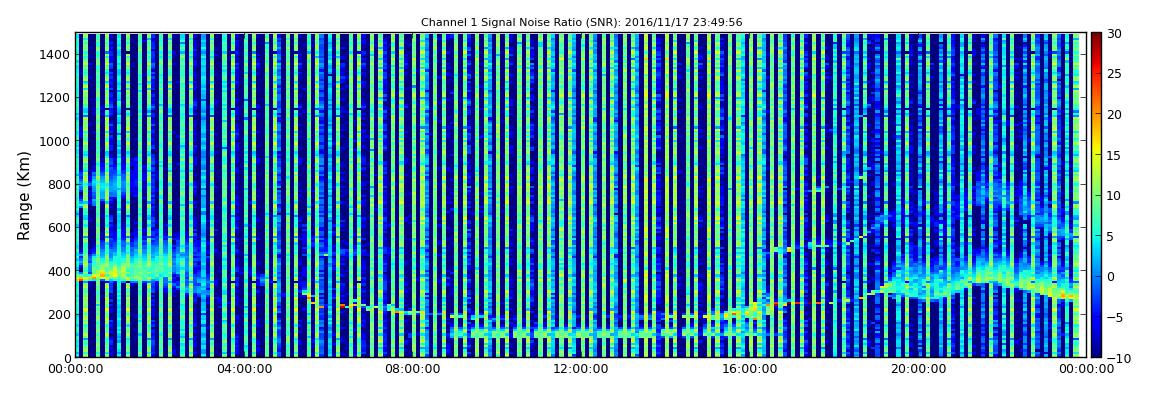Click the colorbar value 30
The width and height of the screenshot is (1150, 407).
click(x=1115, y=34)
